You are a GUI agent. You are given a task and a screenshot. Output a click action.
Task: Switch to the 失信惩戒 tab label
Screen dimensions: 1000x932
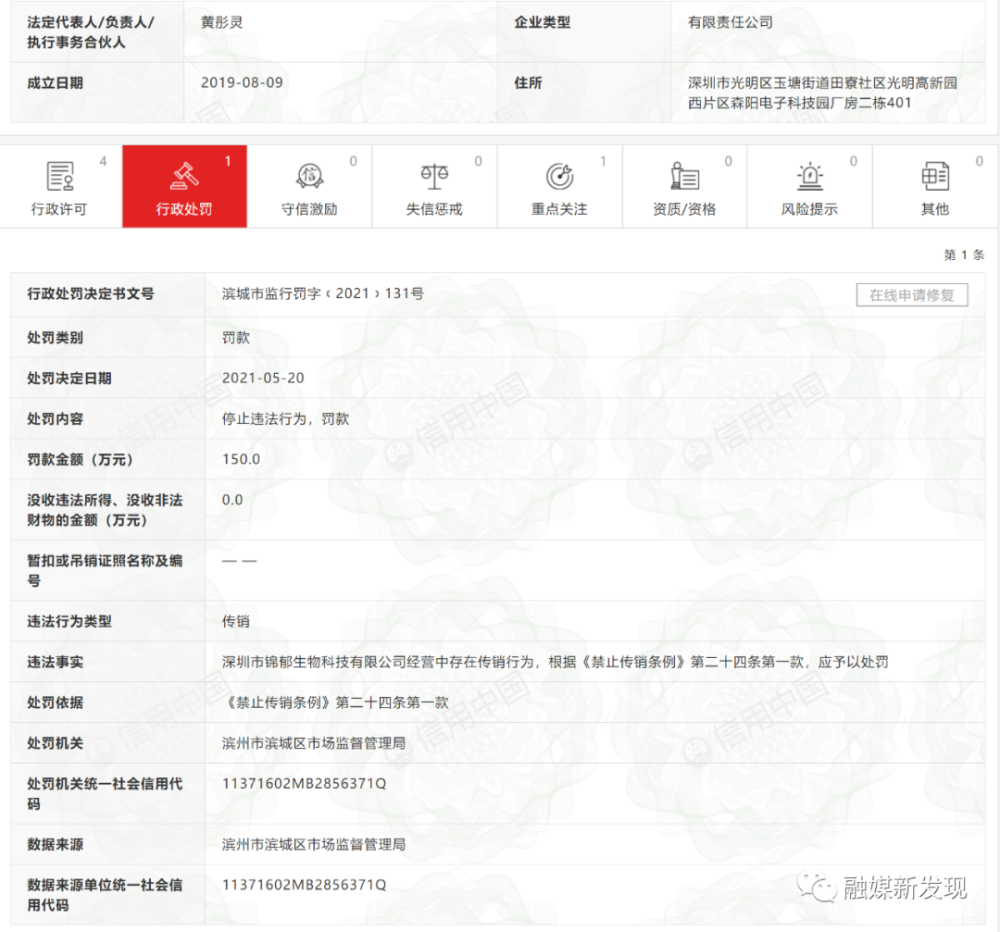[x=434, y=209]
